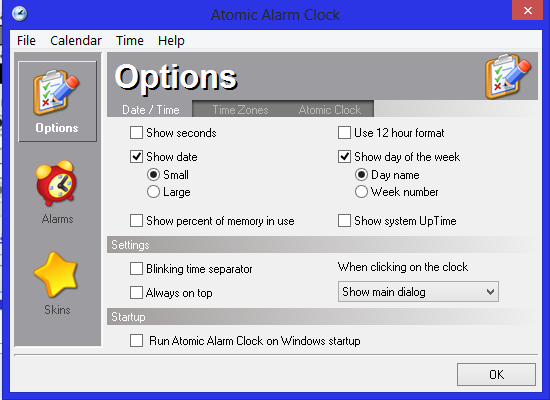
Task: Select the Large date radio button
Action: (x=153, y=192)
